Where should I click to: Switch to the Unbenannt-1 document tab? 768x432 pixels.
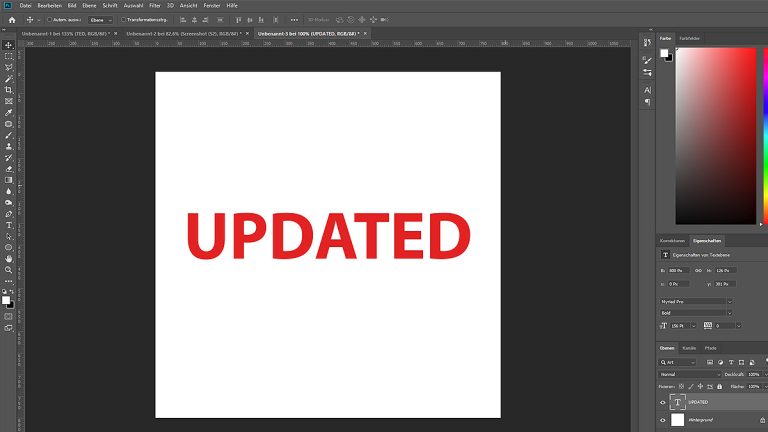point(66,34)
